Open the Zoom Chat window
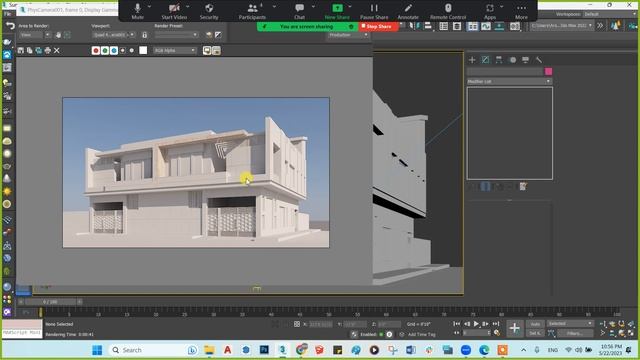640x360 pixels. [x=300, y=11]
